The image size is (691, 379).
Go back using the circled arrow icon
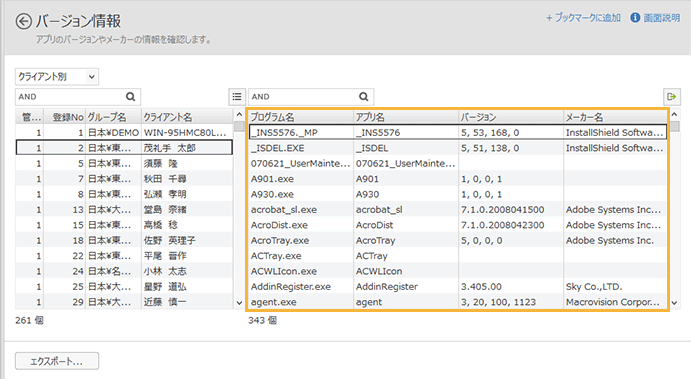(24, 21)
